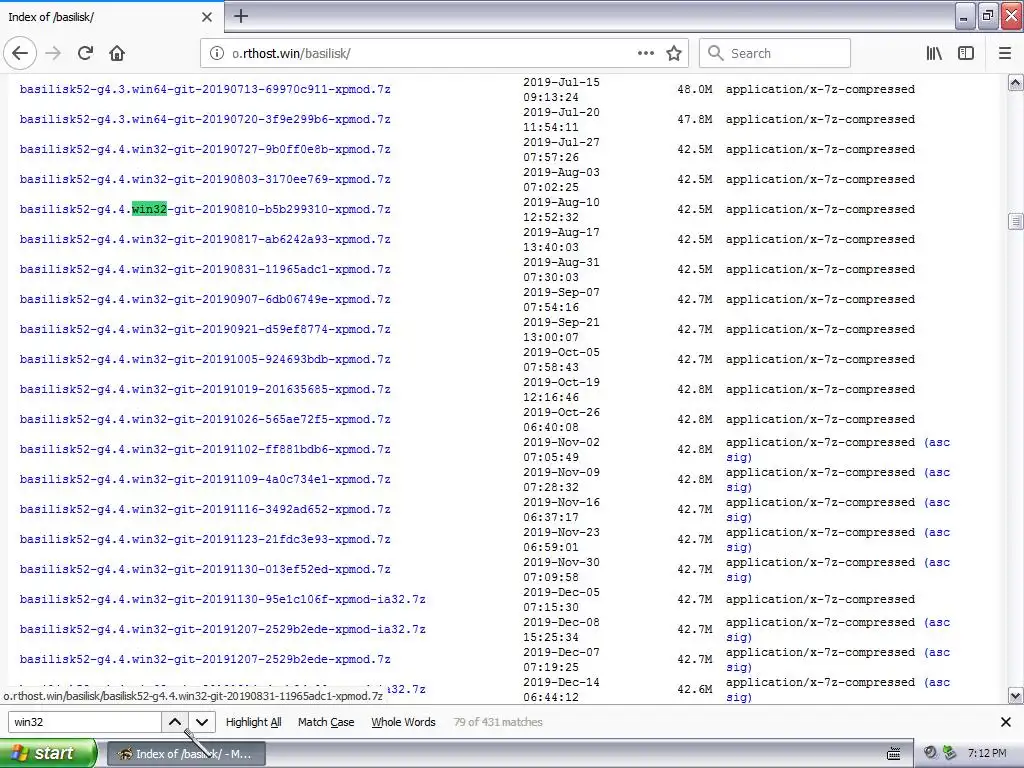Open win32-git-20191026-565ae72f5 link

pos(205,420)
